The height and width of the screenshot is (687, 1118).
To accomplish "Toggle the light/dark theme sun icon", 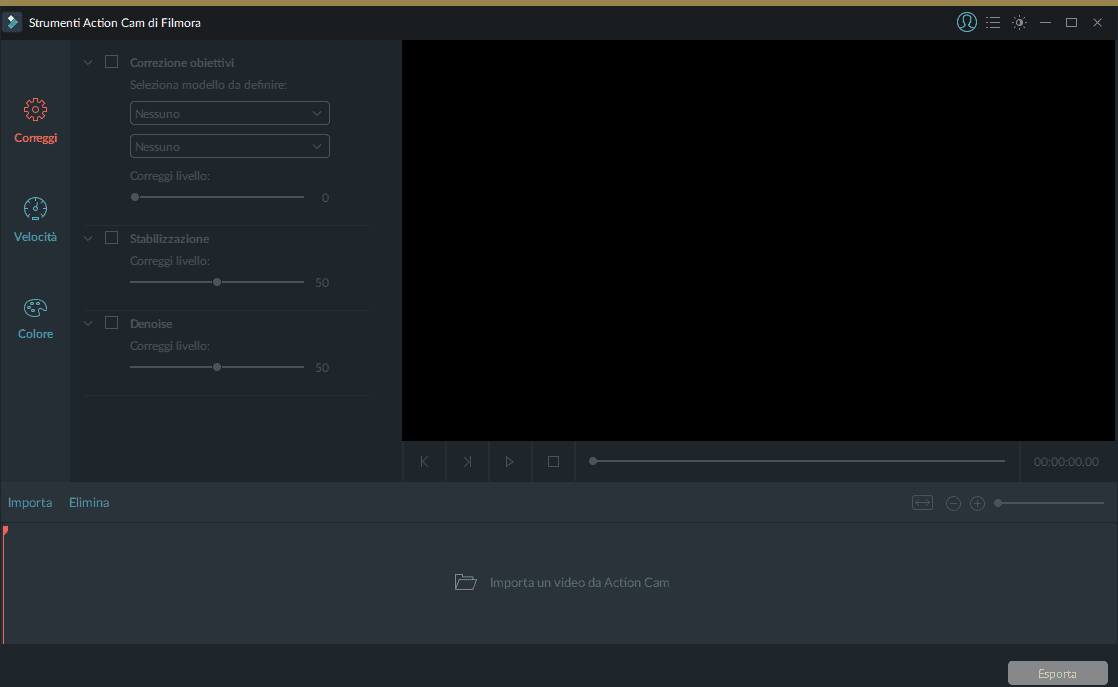I will pyautogui.click(x=1019, y=22).
